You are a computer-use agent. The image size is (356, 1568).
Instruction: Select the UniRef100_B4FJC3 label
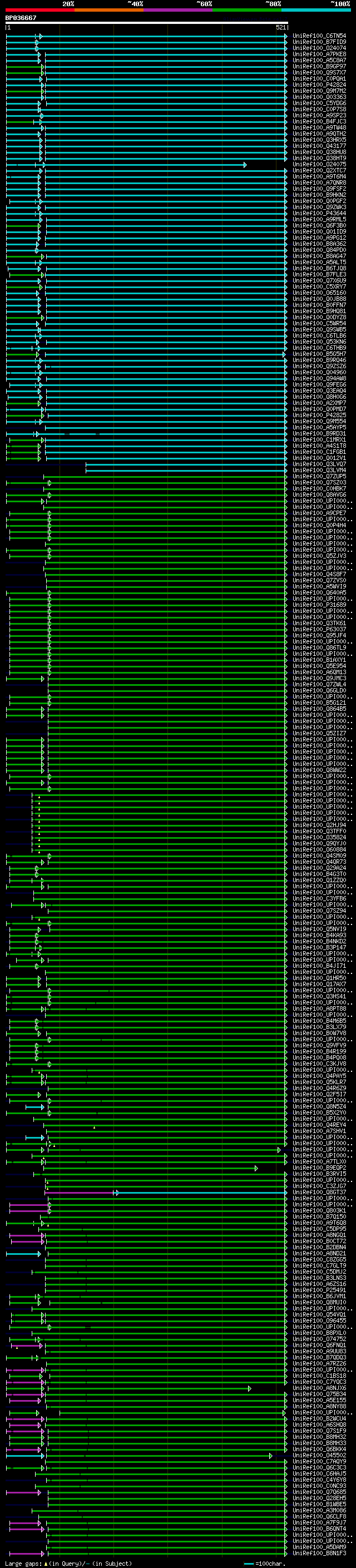319,122
